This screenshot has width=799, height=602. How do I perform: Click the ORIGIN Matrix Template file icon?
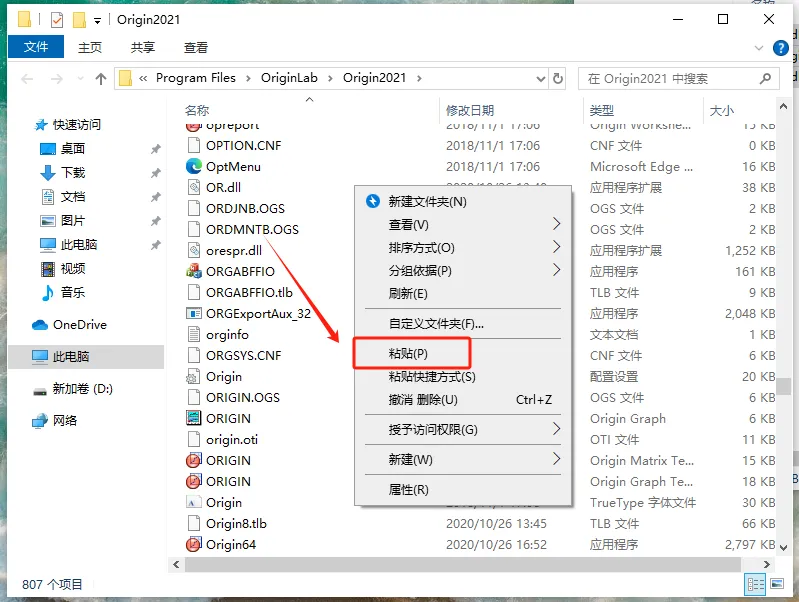pyautogui.click(x=194, y=460)
